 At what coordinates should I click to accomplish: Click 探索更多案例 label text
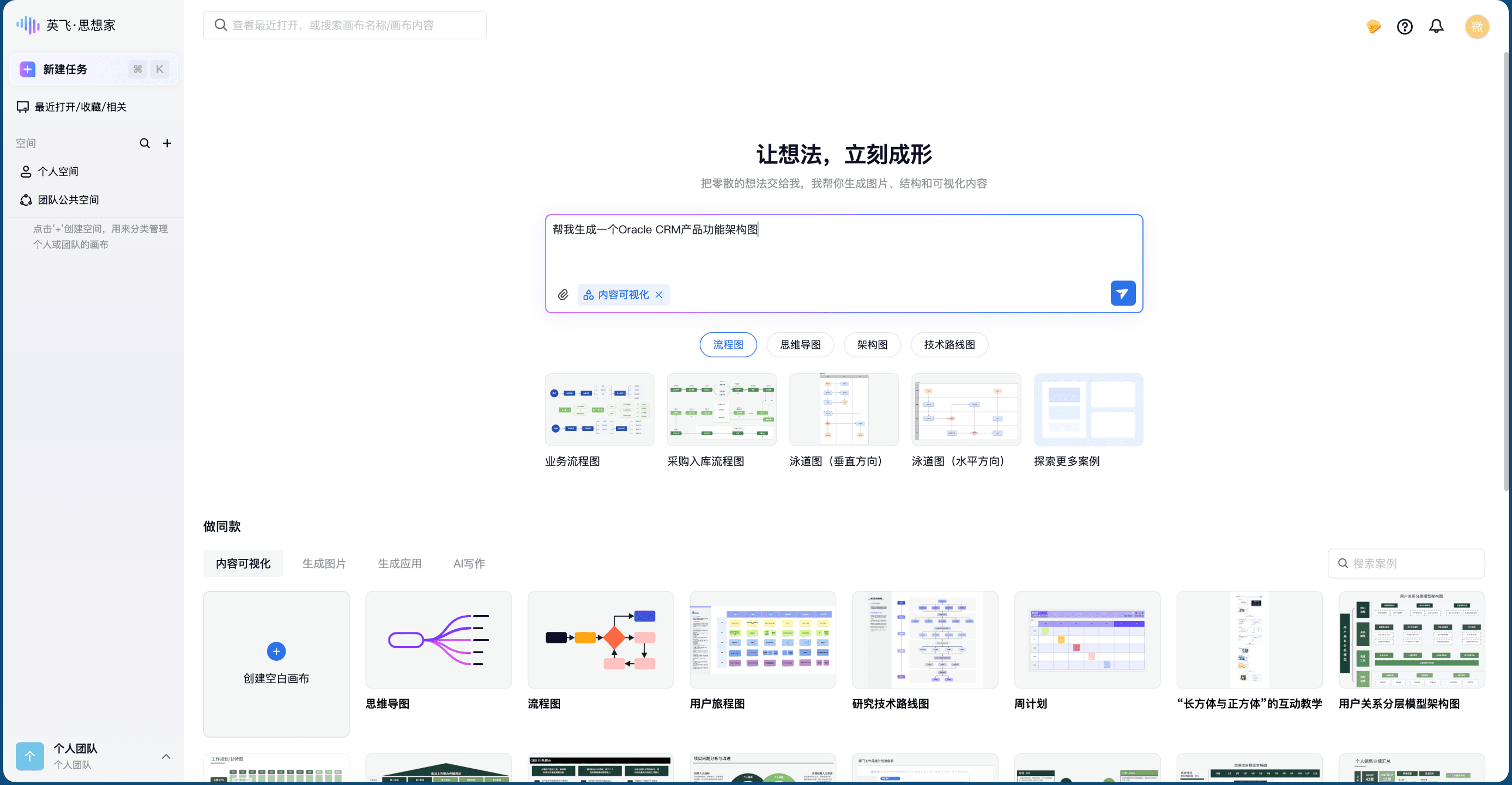pyautogui.click(x=1067, y=461)
